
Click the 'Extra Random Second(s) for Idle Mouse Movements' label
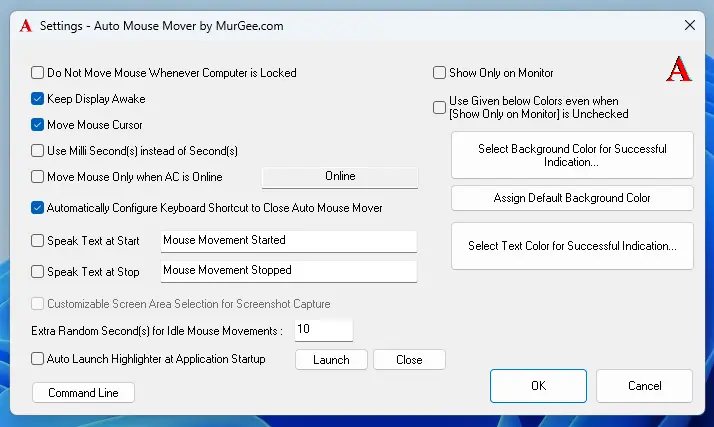pos(157,331)
